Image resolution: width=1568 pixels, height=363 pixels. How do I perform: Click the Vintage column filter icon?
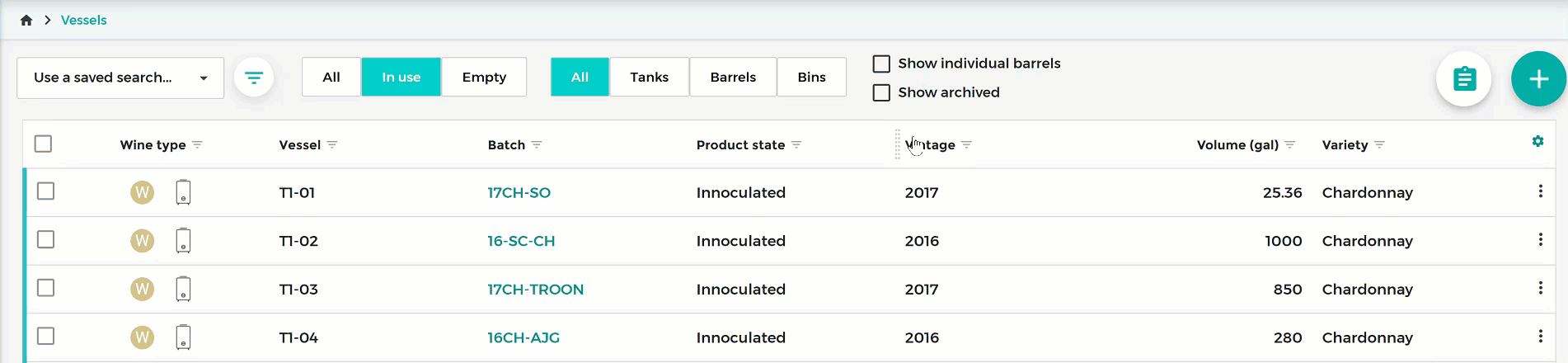pos(967,145)
